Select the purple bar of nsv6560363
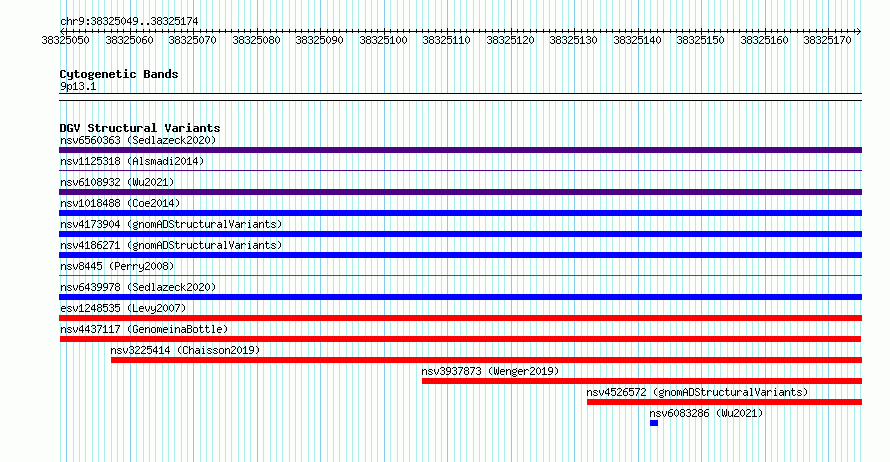This screenshot has width=890, height=462. 460,150
